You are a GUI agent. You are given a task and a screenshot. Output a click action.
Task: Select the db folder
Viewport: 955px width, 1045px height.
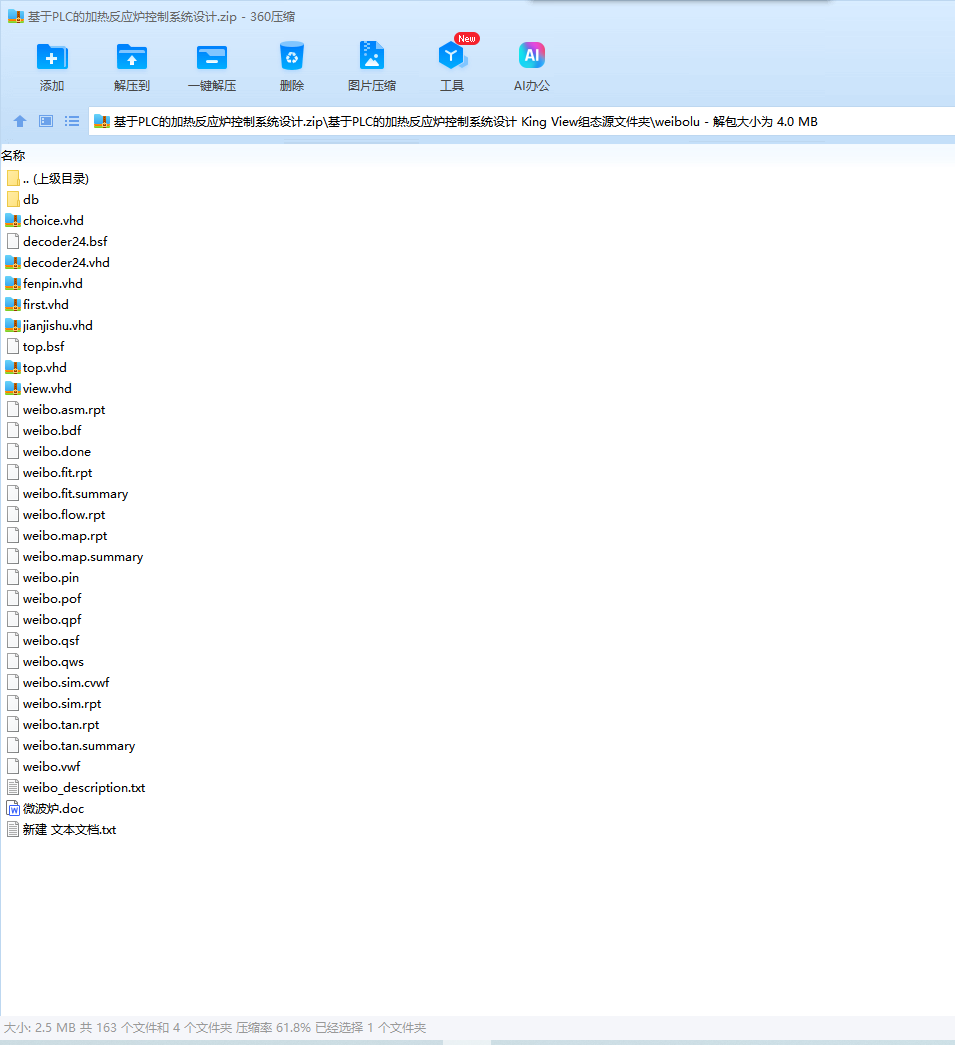tap(23, 199)
